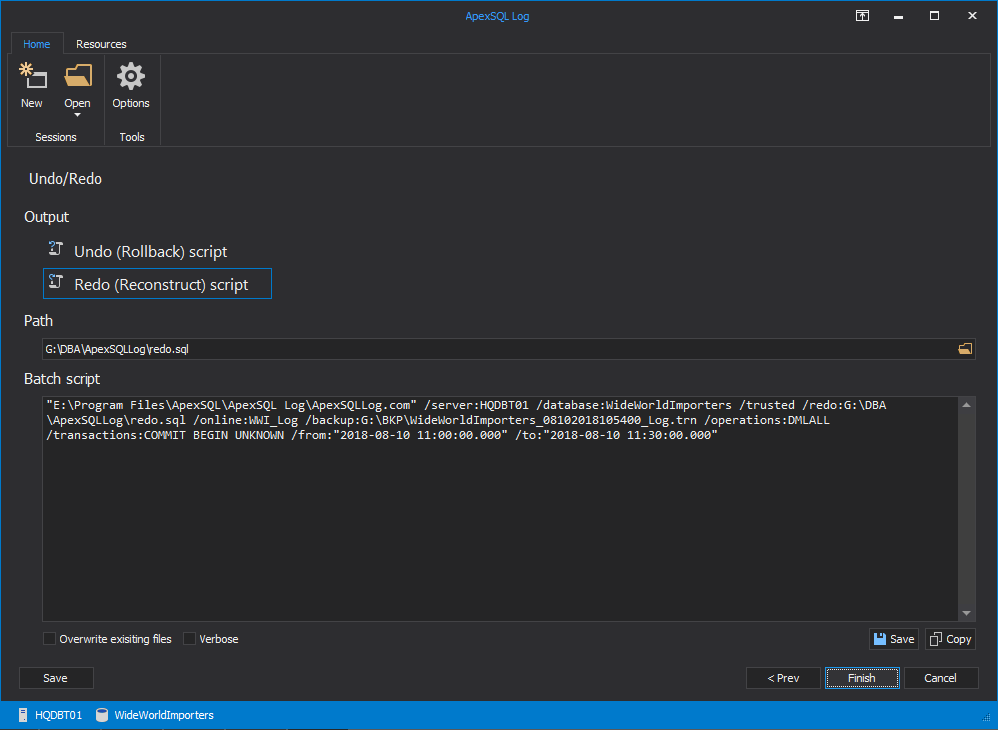
Task: Minimize the ApexSQL Log window
Action: [898, 17]
